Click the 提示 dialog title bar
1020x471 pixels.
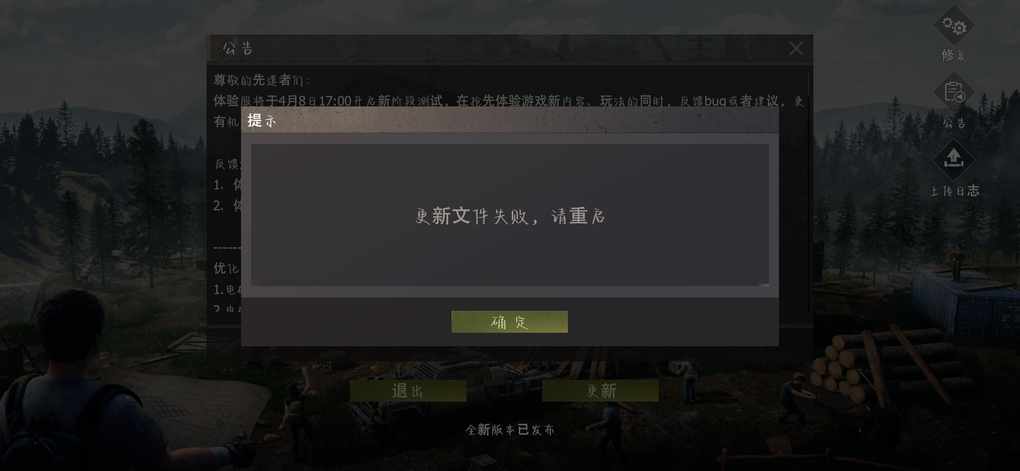510,120
